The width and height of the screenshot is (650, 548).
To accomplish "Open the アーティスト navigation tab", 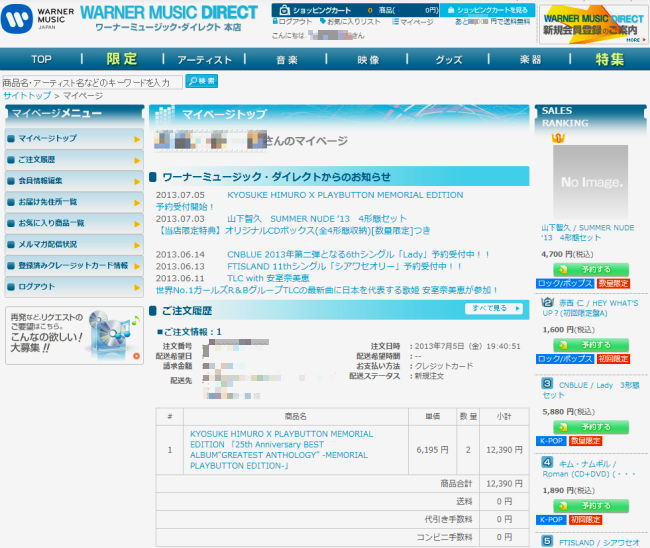I will (x=204, y=60).
